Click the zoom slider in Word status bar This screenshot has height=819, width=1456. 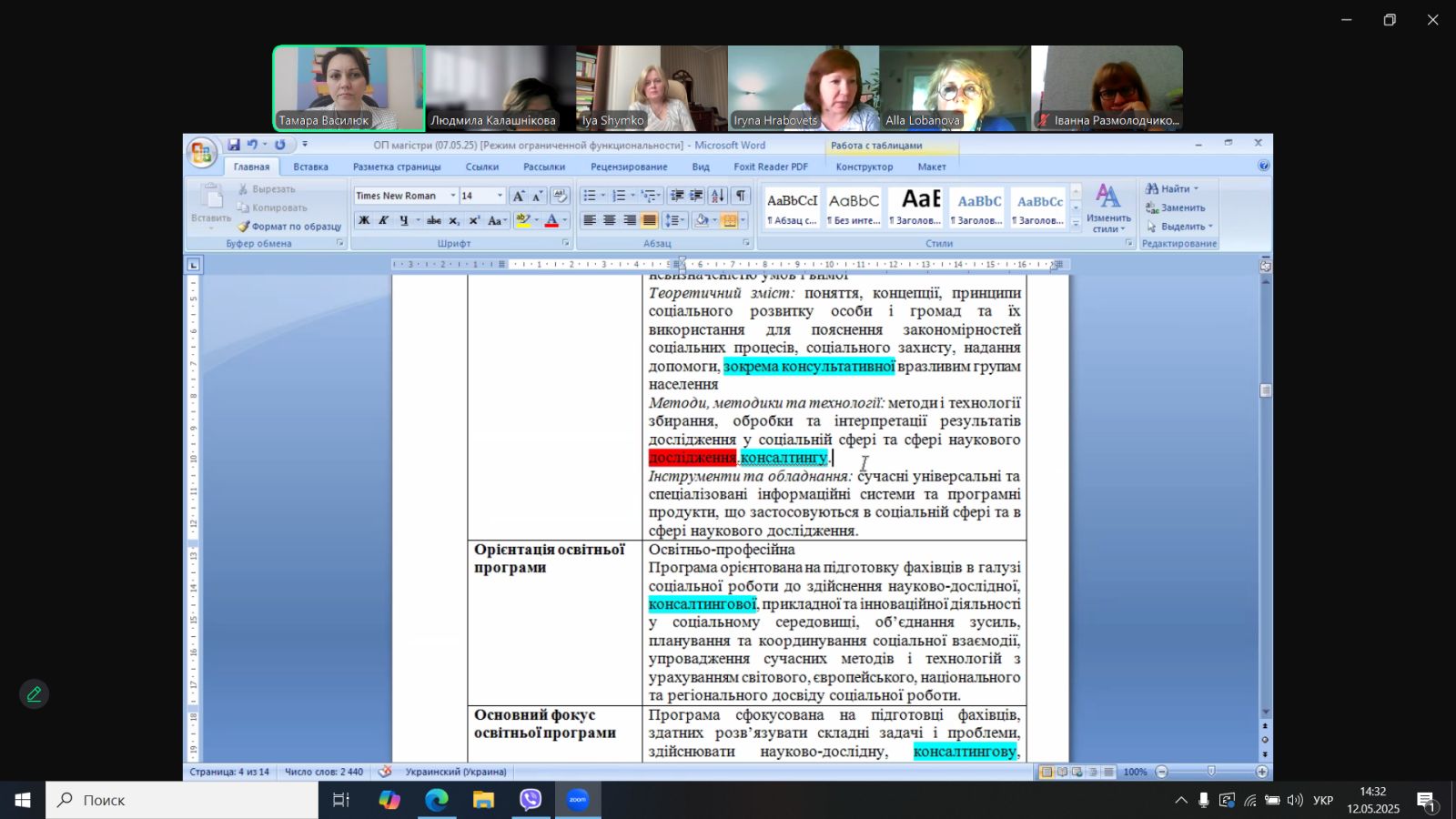click(1211, 772)
